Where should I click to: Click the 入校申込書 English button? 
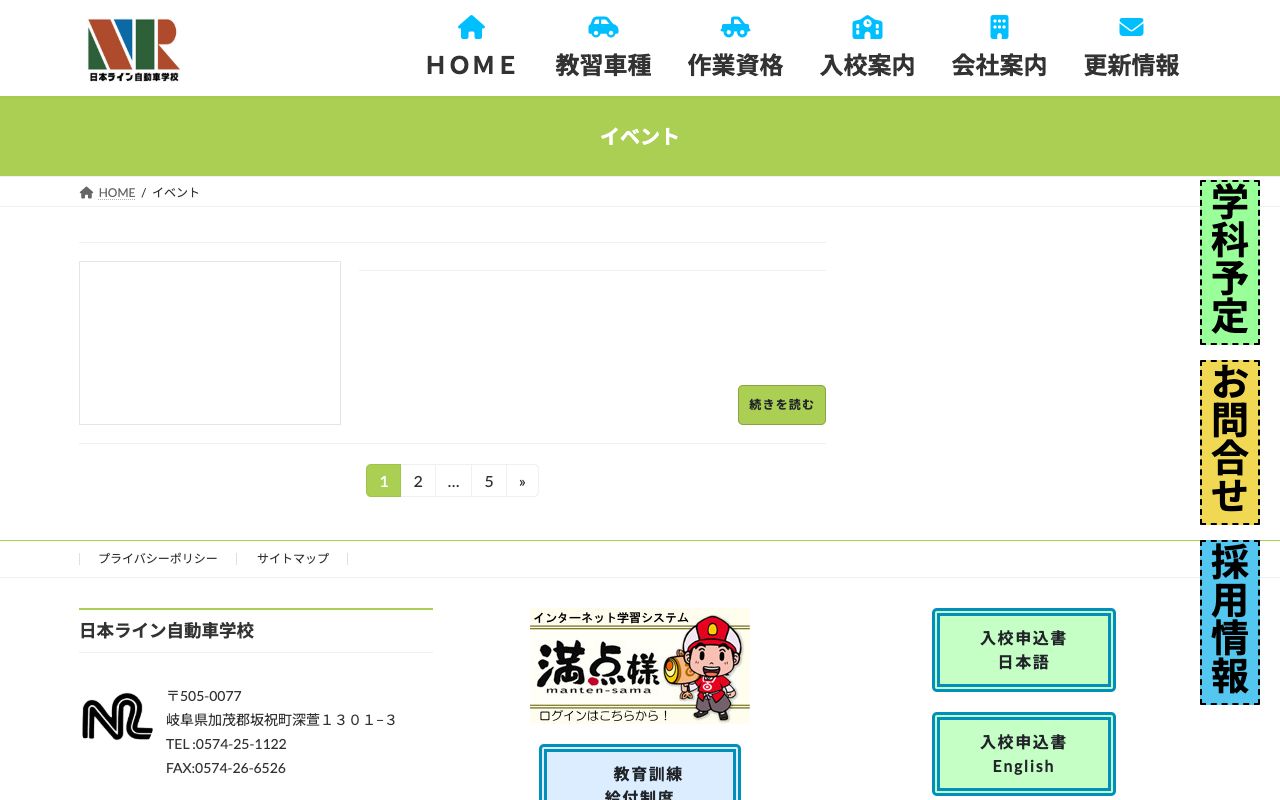1023,754
